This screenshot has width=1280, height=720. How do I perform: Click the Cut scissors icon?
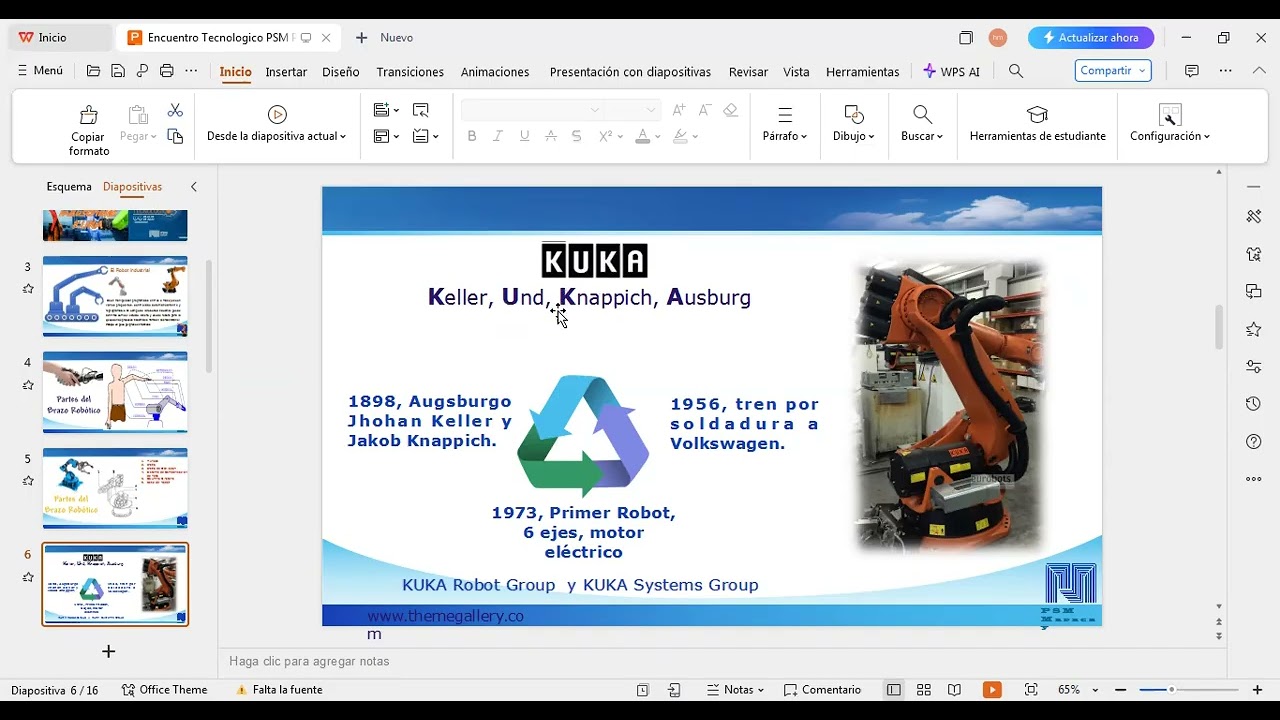(175, 110)
